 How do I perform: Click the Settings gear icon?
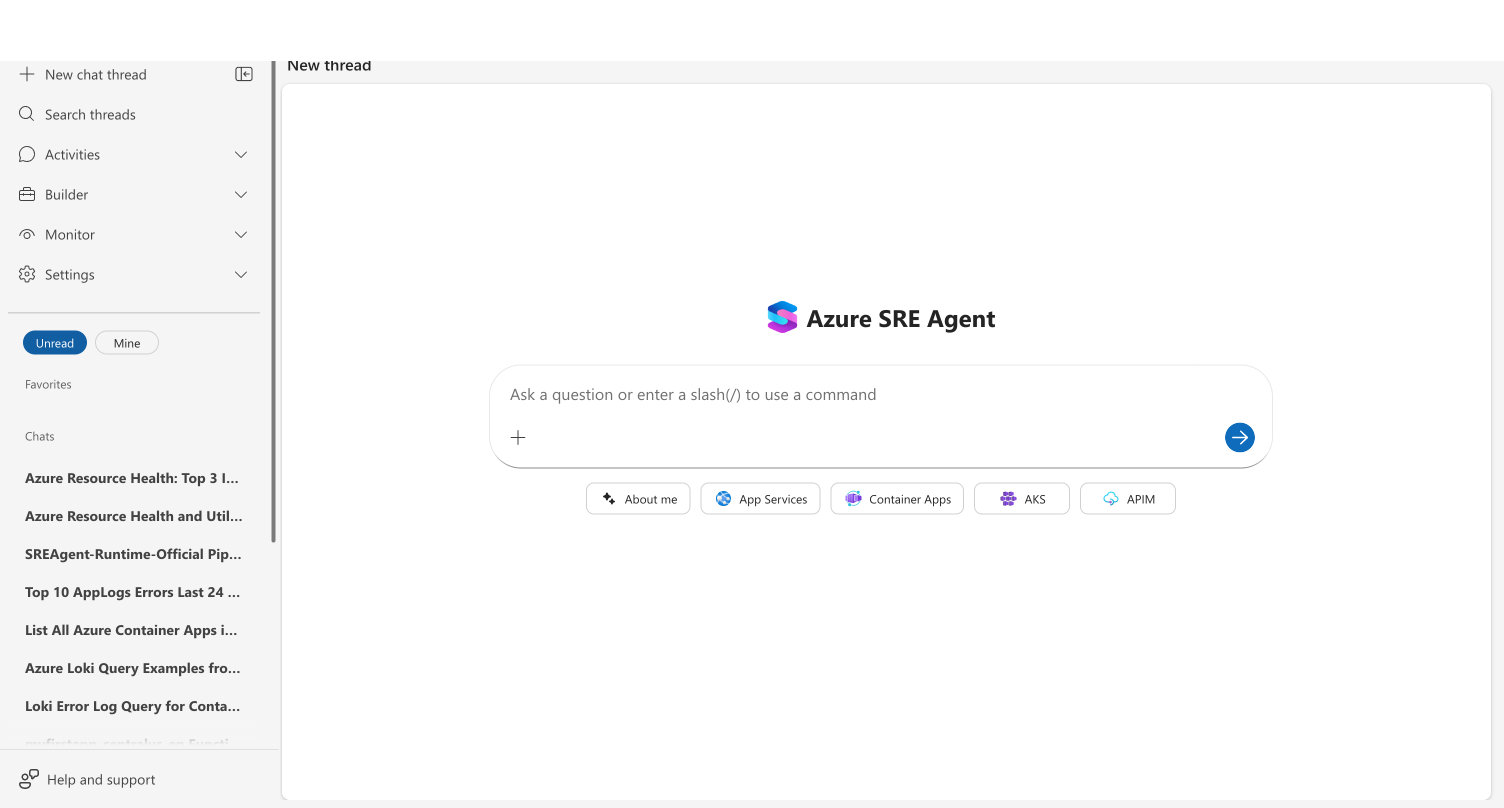(x=27, y=274)
